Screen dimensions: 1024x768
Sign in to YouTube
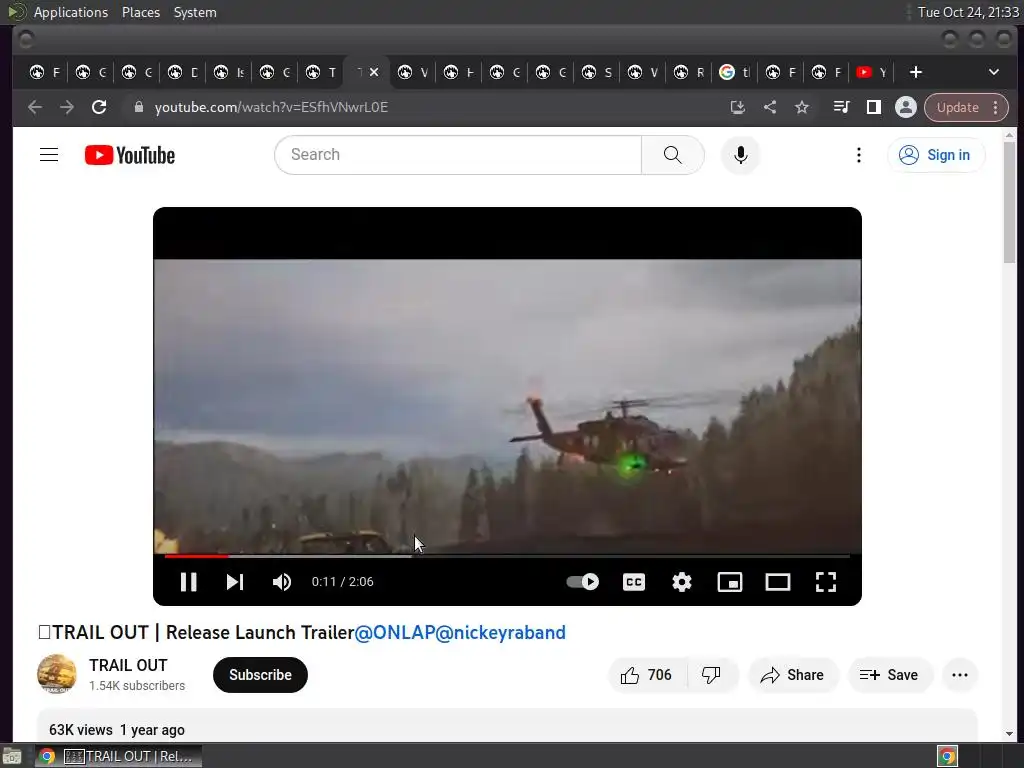pos(936,155)
